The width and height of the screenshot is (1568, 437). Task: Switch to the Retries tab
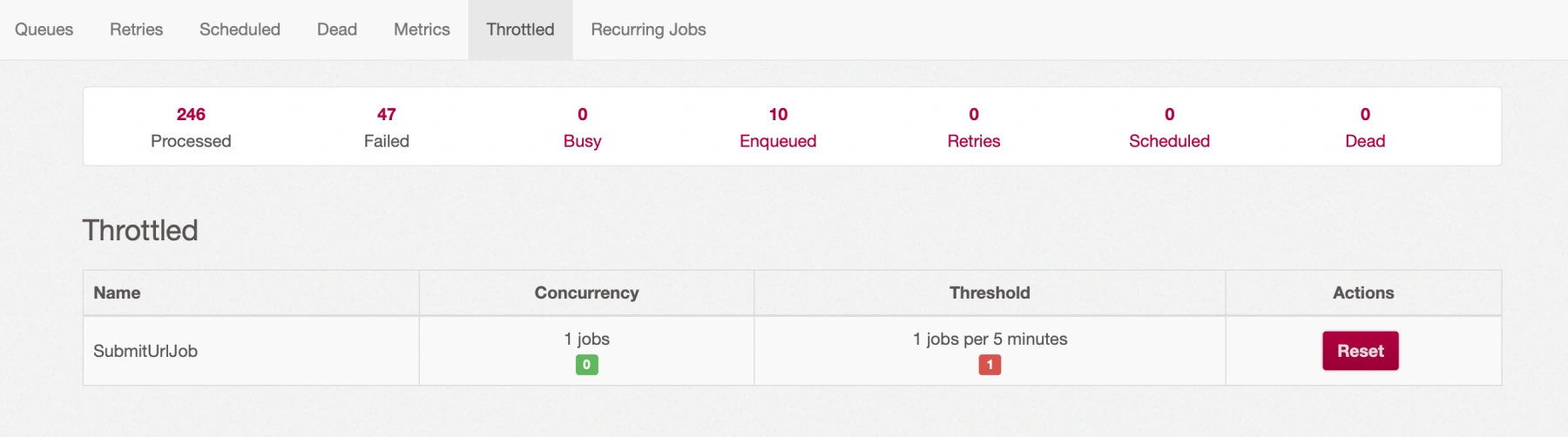point(136,30)
